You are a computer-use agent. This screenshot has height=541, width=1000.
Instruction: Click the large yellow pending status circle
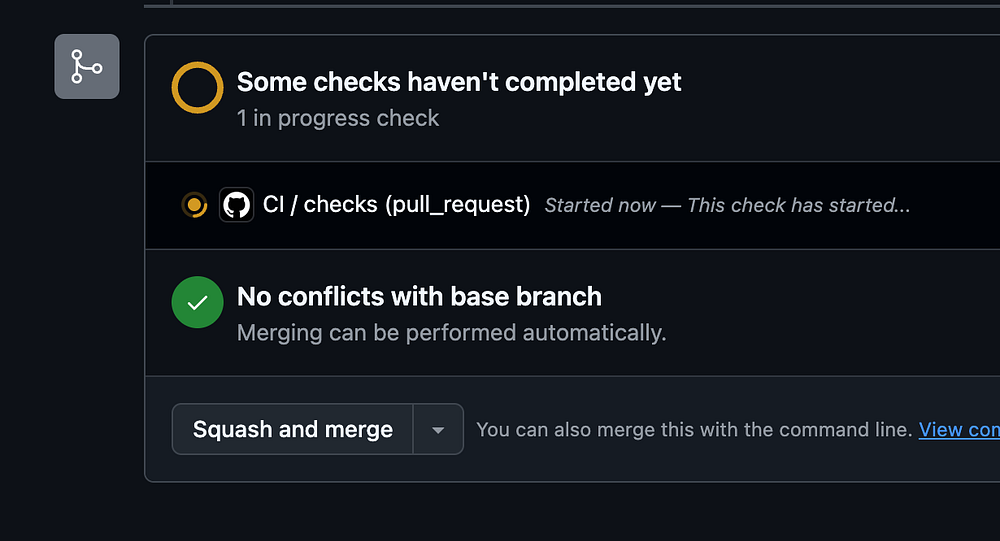click(197, 87)
